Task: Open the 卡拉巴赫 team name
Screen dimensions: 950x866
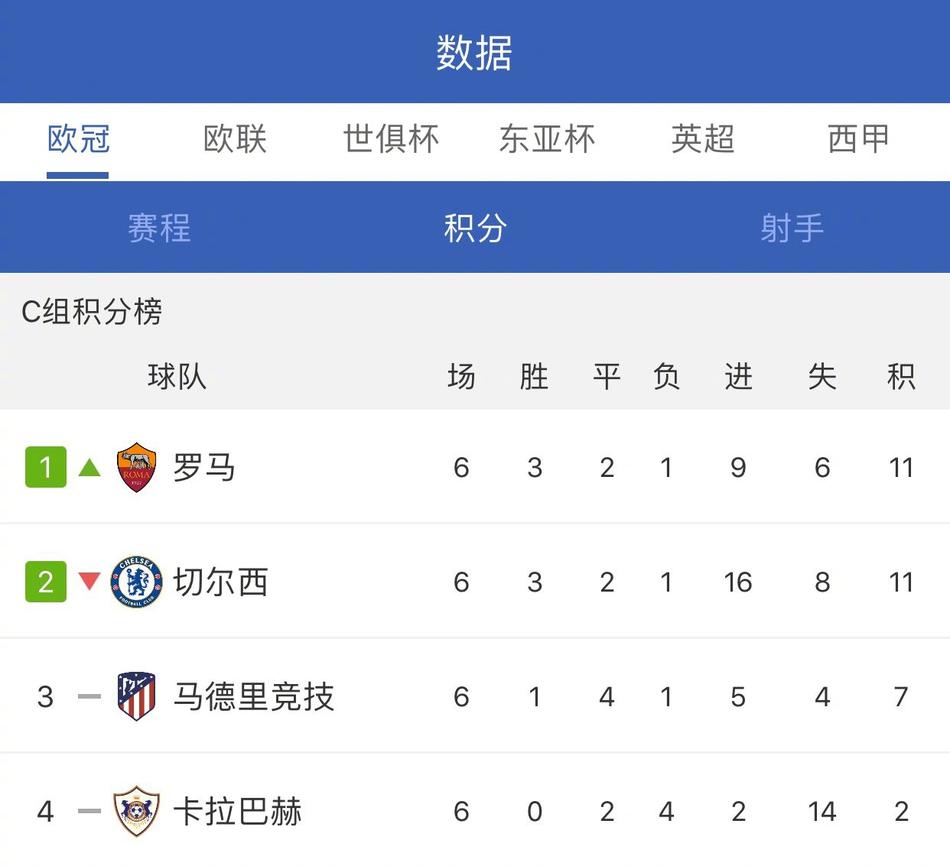Action: [238, 811]
